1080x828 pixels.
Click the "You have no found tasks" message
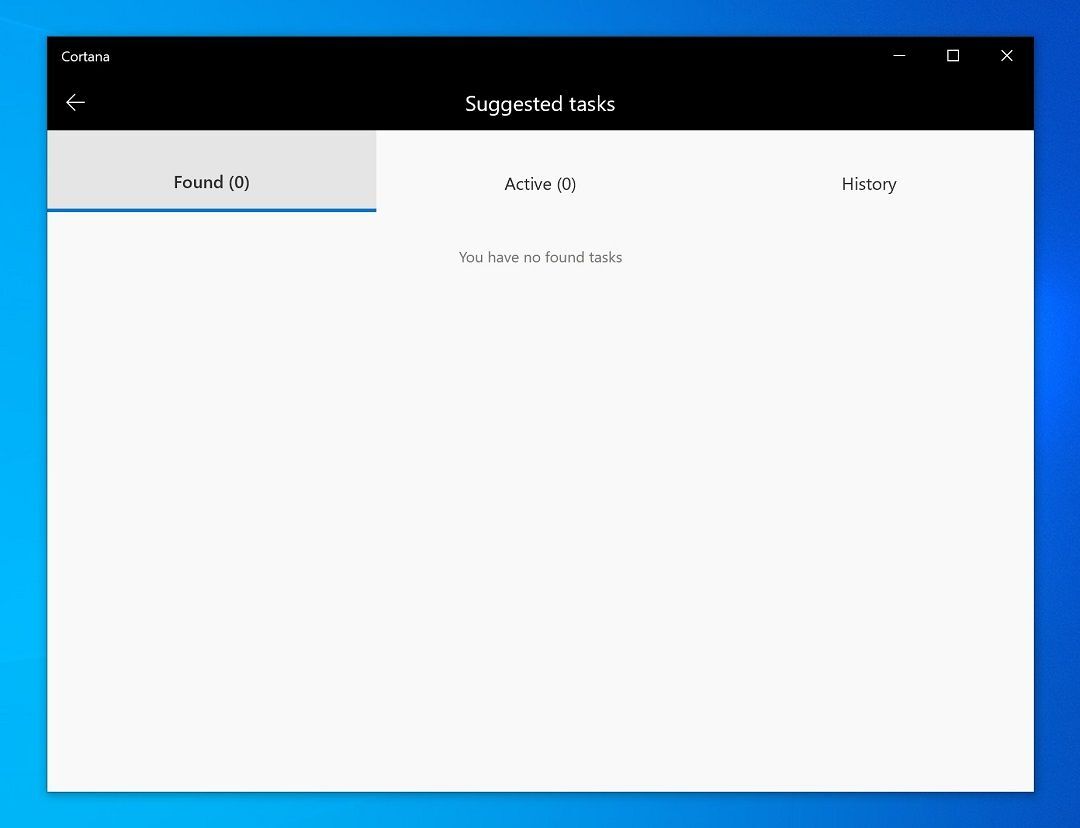tap(540, 257)
